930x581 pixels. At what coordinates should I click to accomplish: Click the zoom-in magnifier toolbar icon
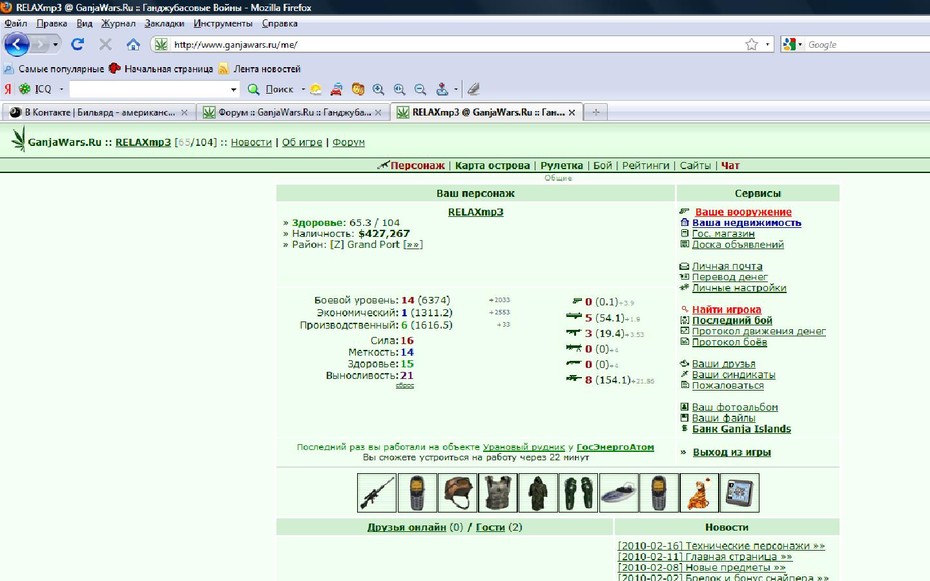pos(378,90)
